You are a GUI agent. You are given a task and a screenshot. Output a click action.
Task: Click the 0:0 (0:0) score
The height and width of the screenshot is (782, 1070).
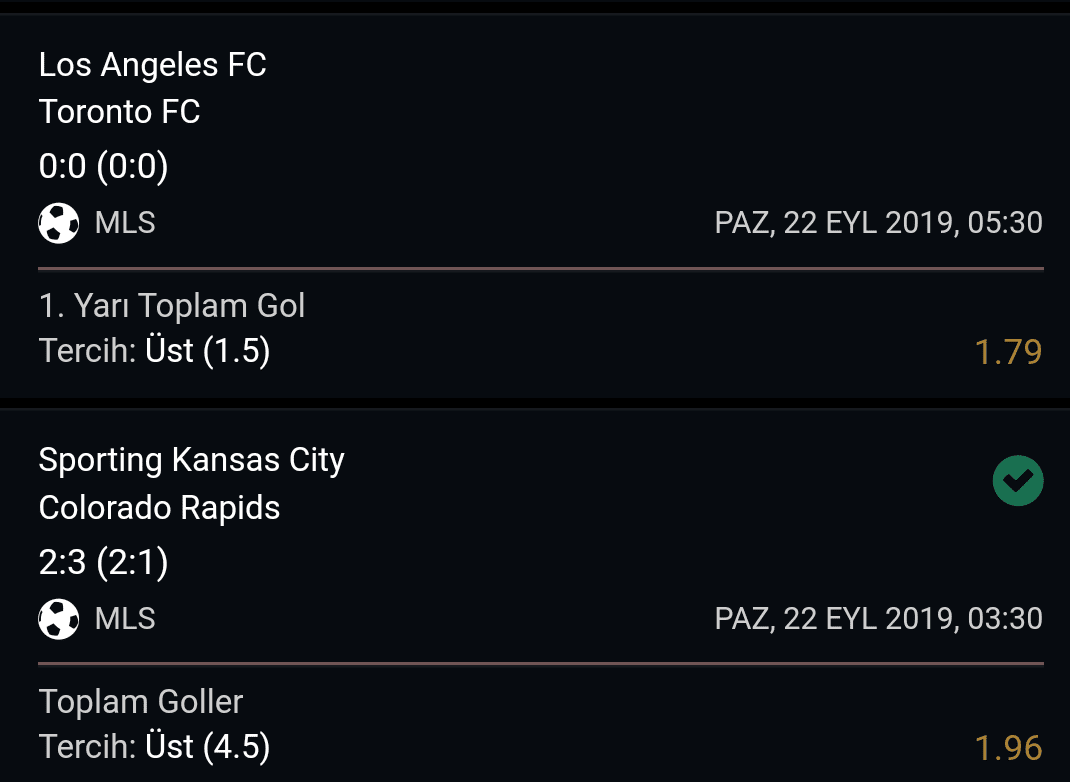coord(104,166)
